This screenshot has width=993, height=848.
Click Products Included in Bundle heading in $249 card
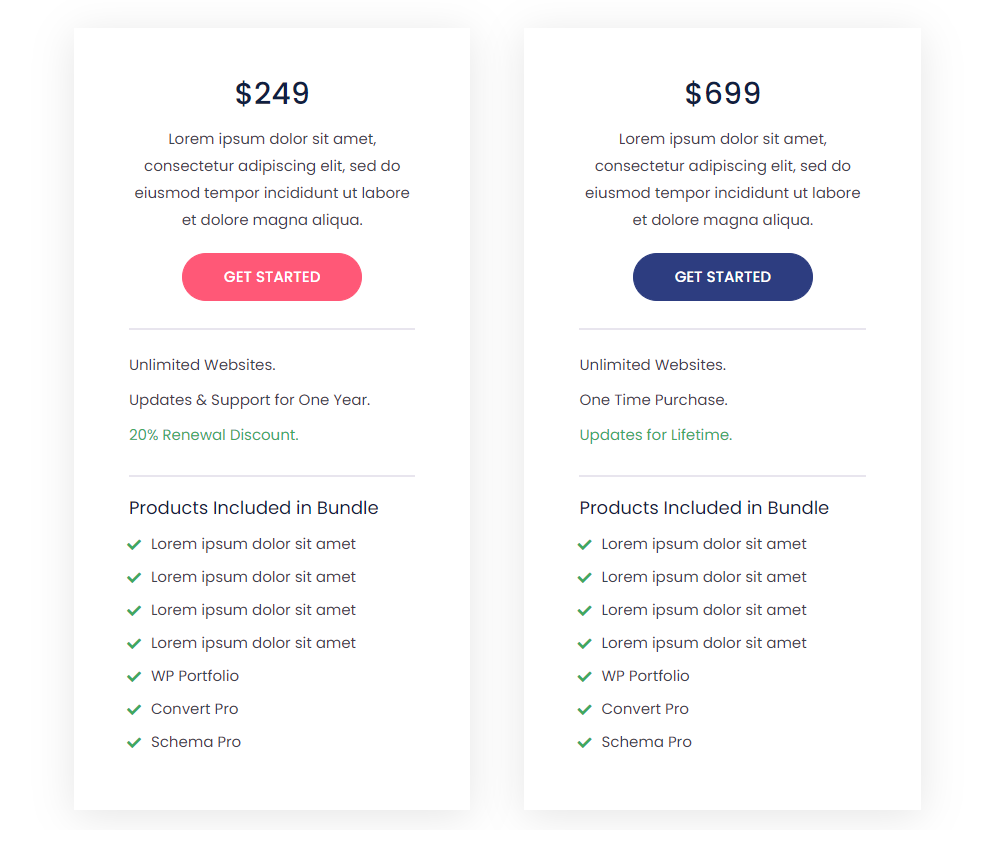click(253, 508)
